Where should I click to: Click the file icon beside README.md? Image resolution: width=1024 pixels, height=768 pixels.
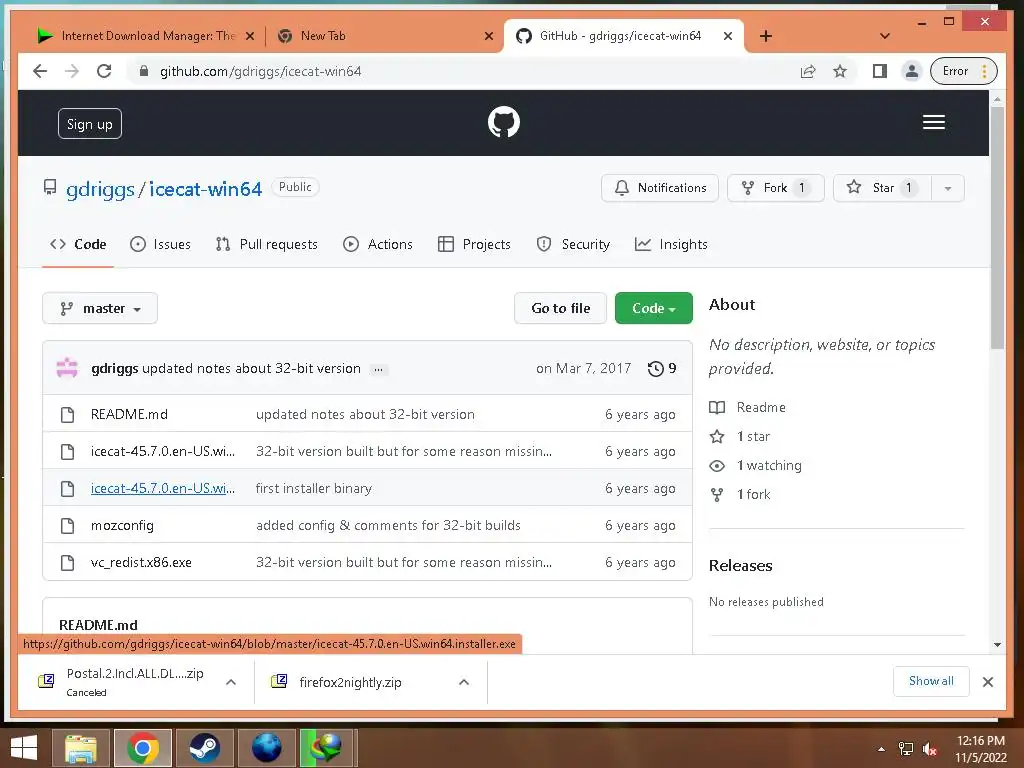[67, 415]
